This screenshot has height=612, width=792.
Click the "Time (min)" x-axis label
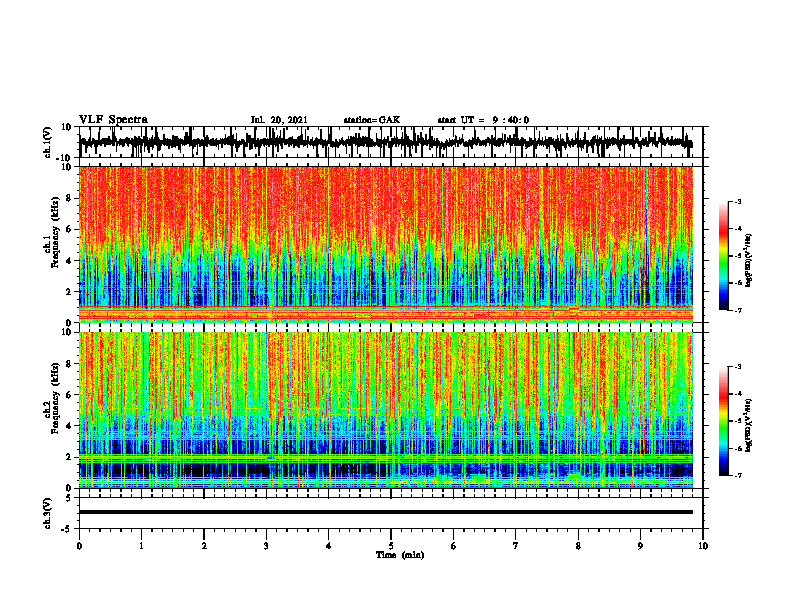(x=400, y=555)
